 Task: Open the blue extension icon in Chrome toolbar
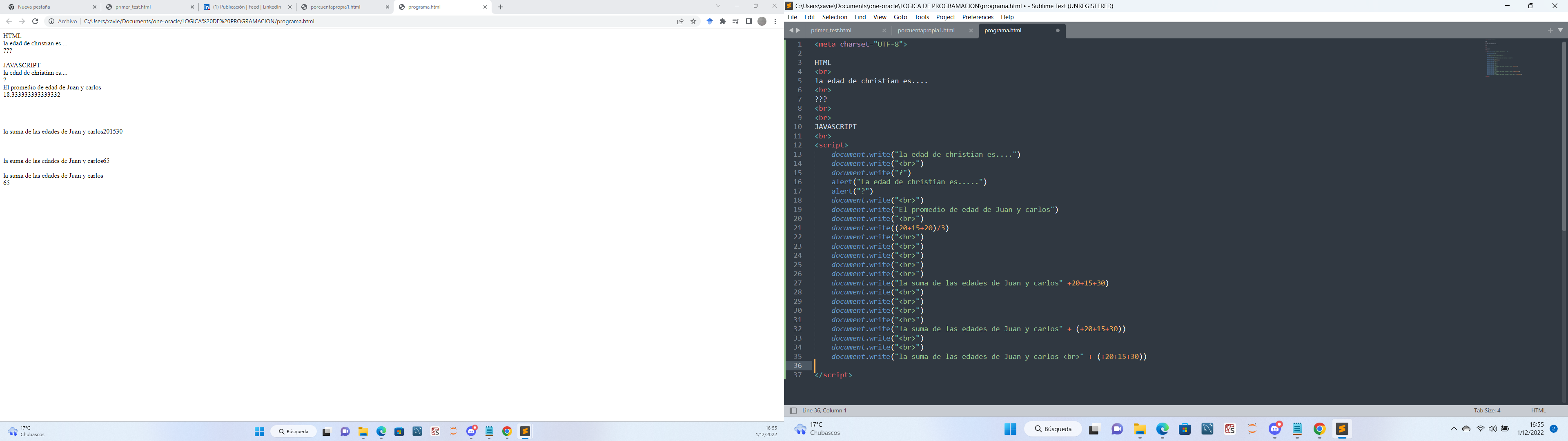[x=710, y=21]
